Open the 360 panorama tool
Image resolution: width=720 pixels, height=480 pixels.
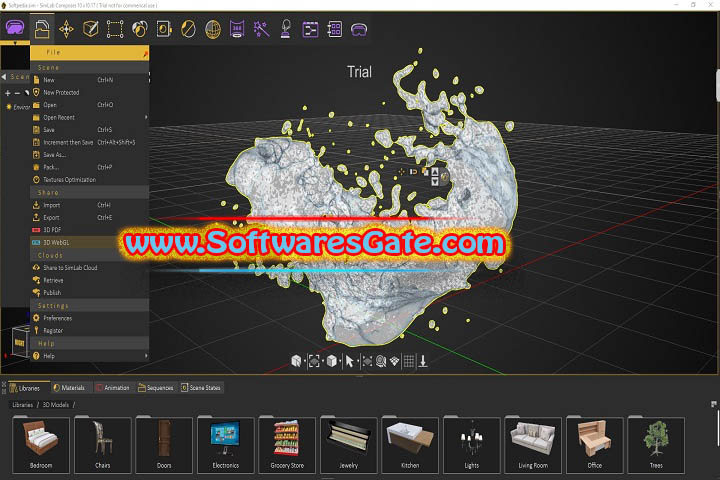coord(237,29)
